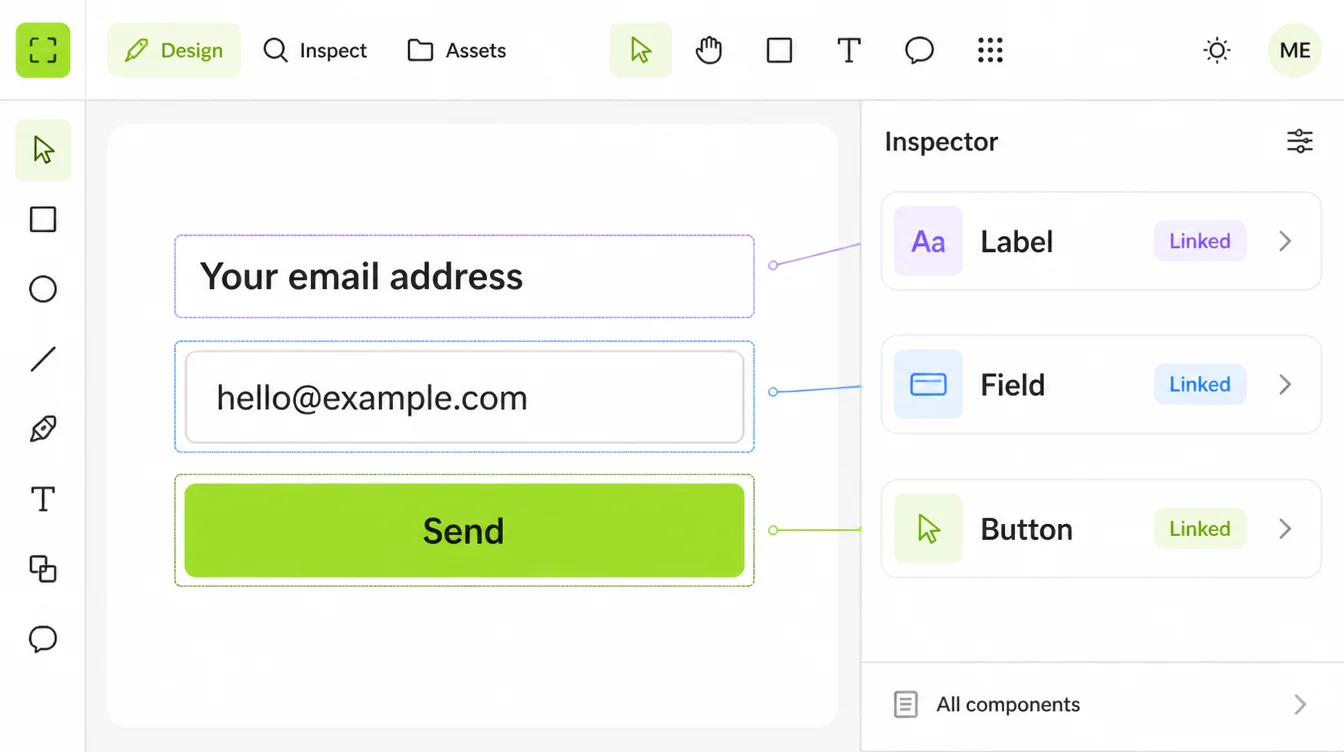Image resolution: width=1344 pixels, height=752 pixels.
Task: Click the green connector dot beside Send
Action: tap(773, 530)
